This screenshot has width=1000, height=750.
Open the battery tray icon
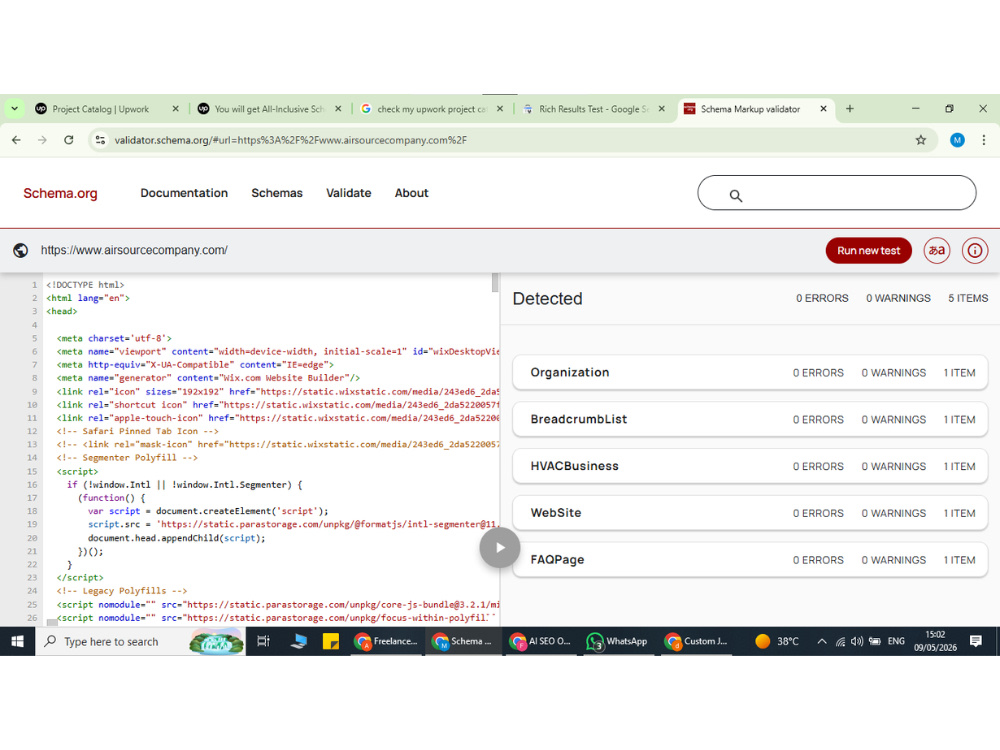875,642
